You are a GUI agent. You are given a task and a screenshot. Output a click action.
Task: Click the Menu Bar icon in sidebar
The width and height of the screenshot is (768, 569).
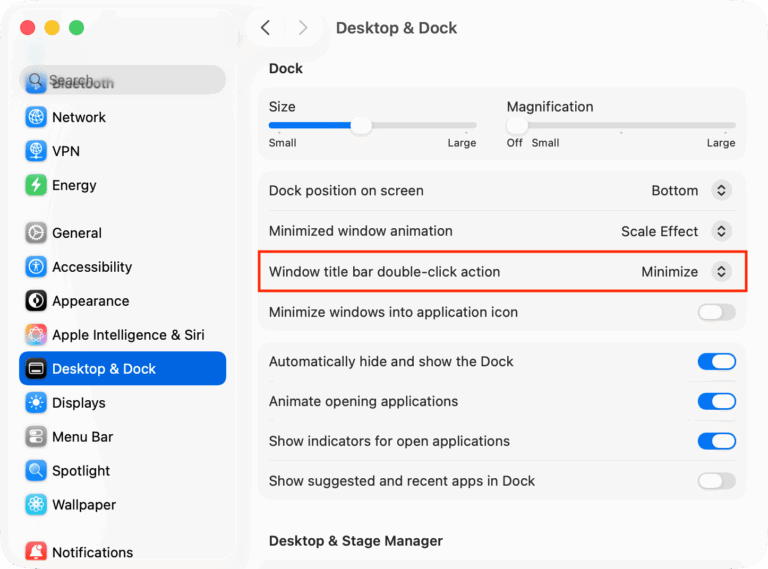pos(36,437)
